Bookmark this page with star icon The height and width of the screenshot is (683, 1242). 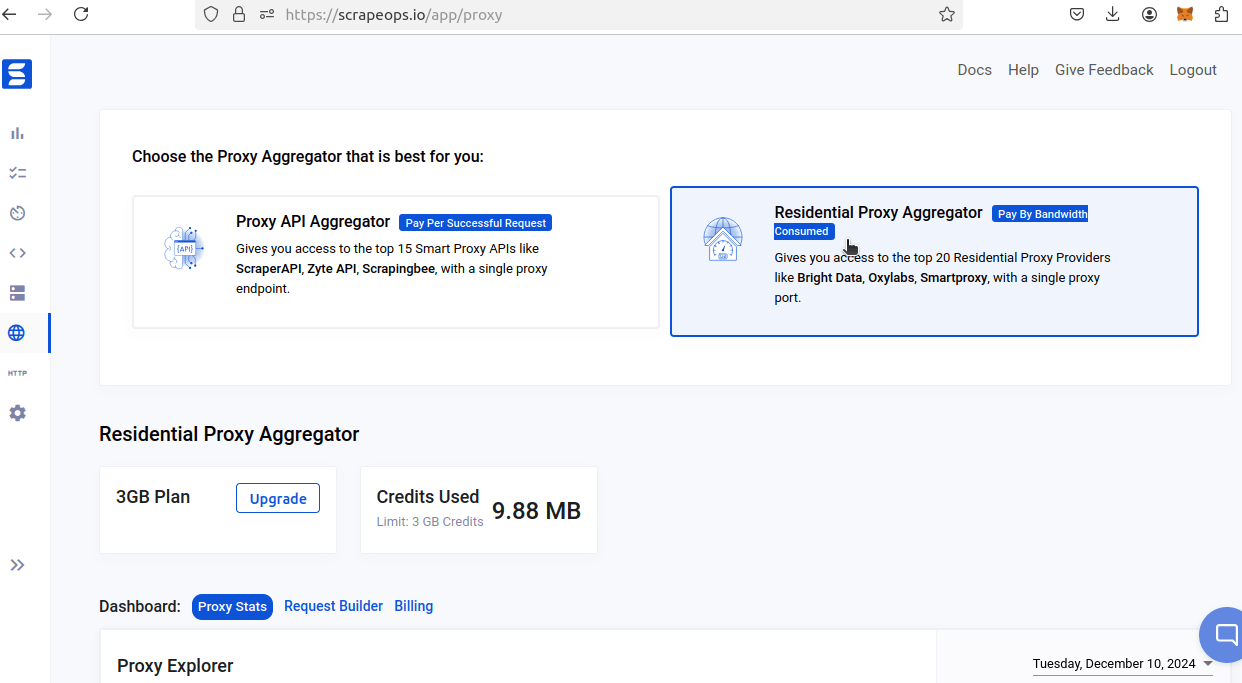[x=946, y=14]
